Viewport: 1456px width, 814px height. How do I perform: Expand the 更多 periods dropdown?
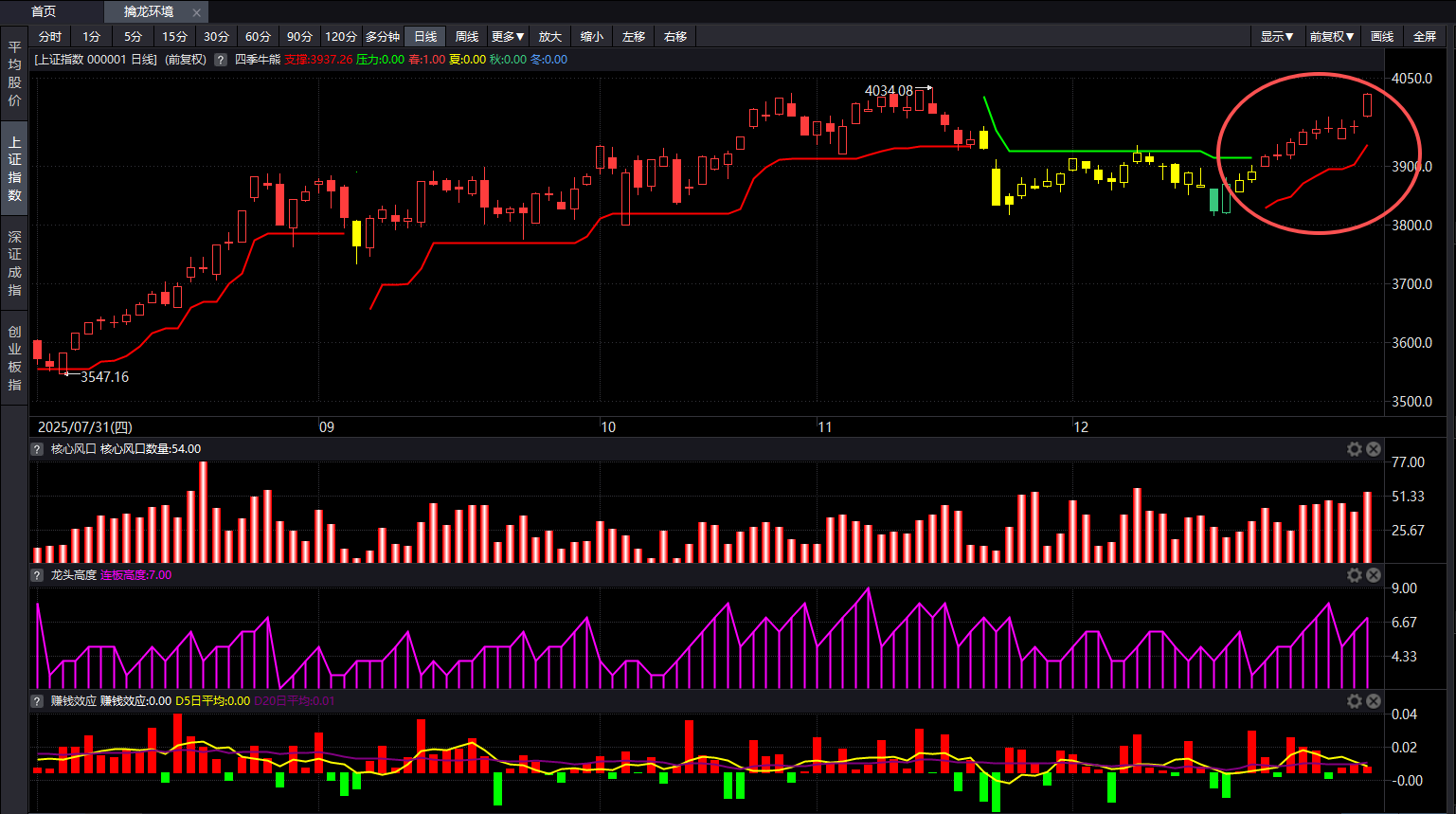(508, 36)
